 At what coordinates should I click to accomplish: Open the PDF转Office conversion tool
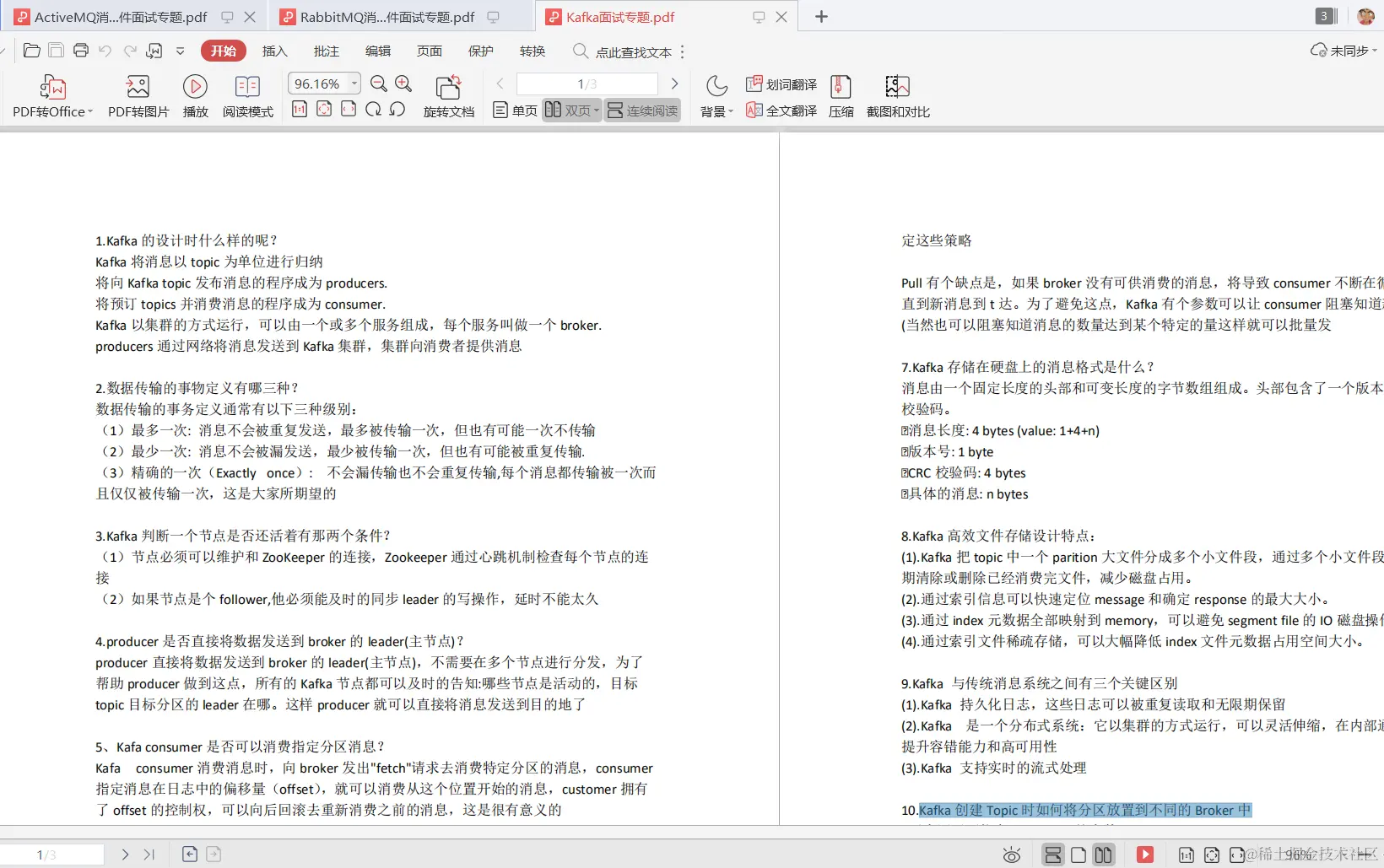point(51,95)
